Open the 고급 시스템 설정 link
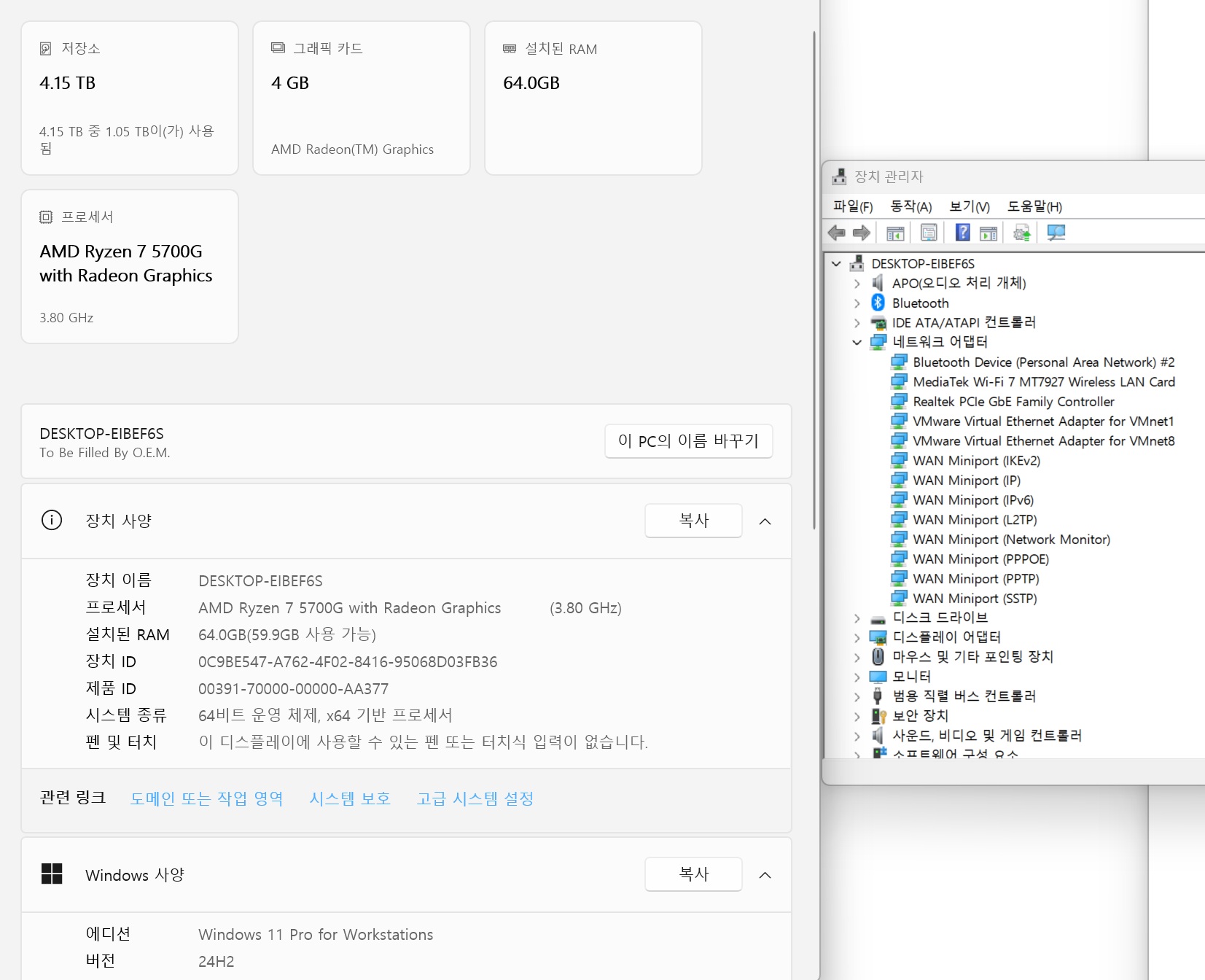This screenshot has height=980, width=1205. coord(475,798)
